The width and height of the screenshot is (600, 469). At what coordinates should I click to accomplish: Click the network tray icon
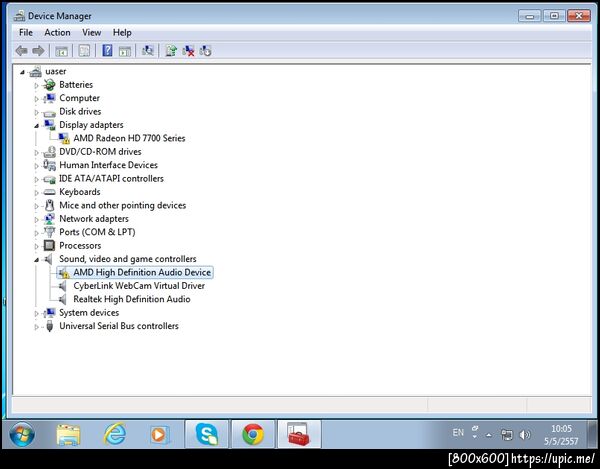pyautogui.click(x=507, y=435)
